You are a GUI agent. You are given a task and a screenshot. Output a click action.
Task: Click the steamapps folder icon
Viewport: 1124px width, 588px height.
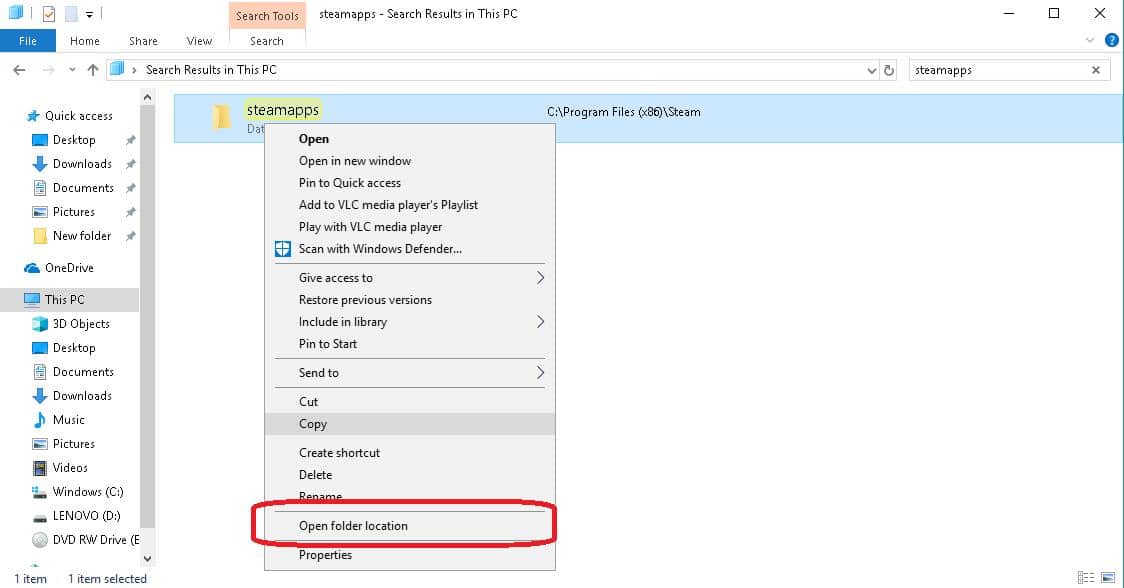(222, 116)
